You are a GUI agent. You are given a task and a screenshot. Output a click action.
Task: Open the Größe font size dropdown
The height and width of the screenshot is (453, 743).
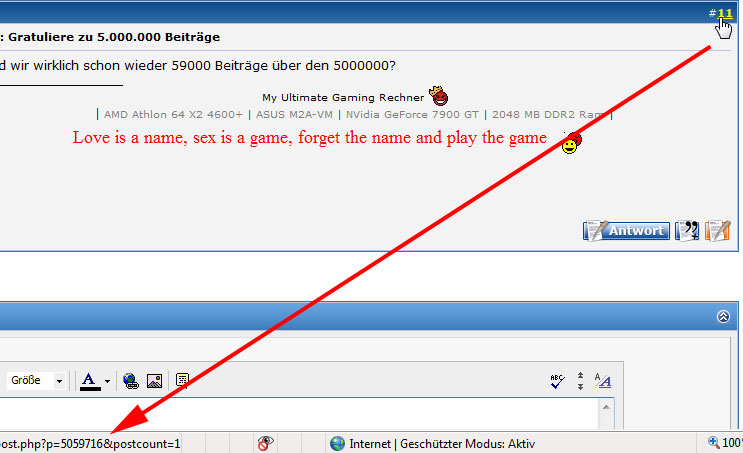tap(36, 381)
